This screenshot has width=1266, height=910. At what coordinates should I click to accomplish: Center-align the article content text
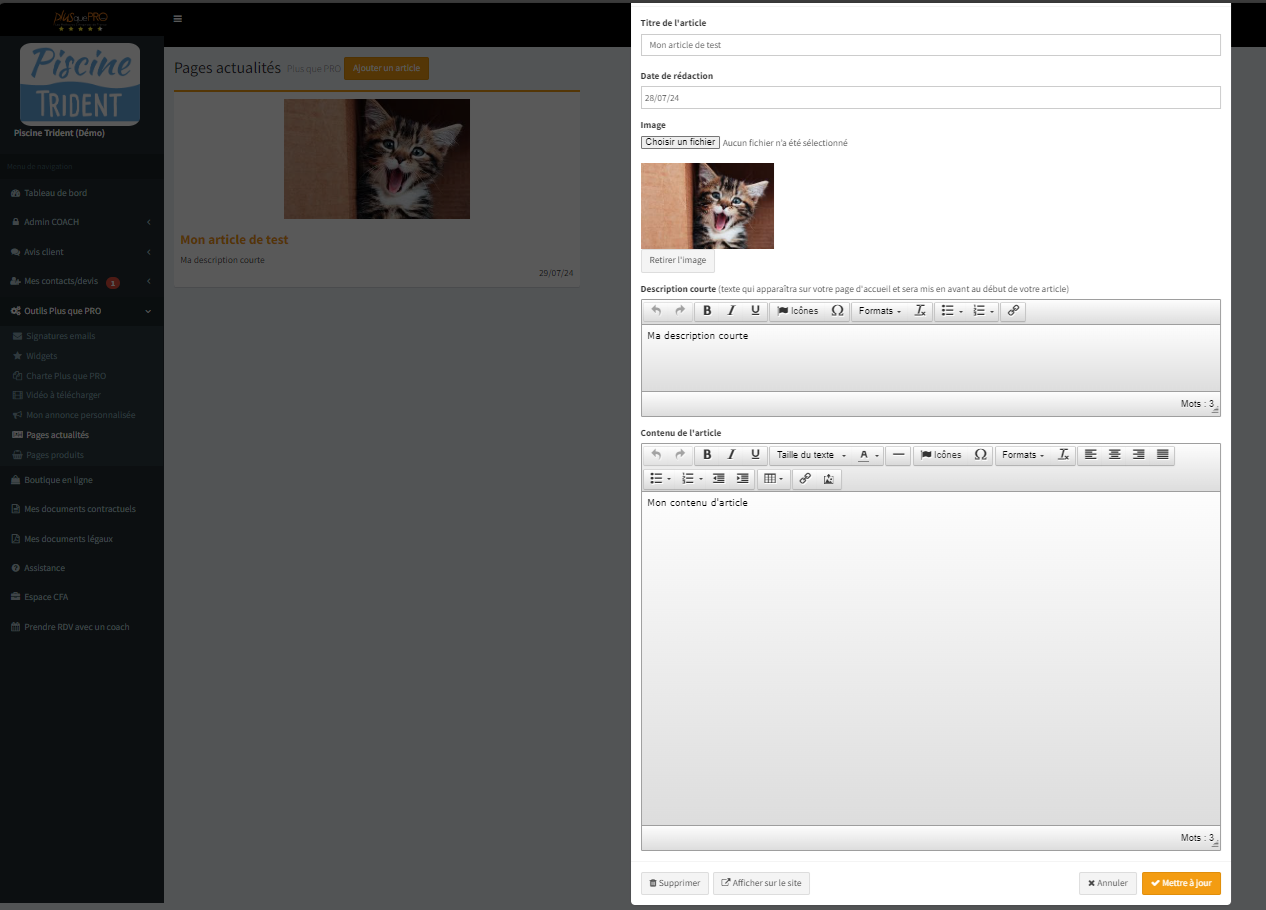click(1114, 455)
